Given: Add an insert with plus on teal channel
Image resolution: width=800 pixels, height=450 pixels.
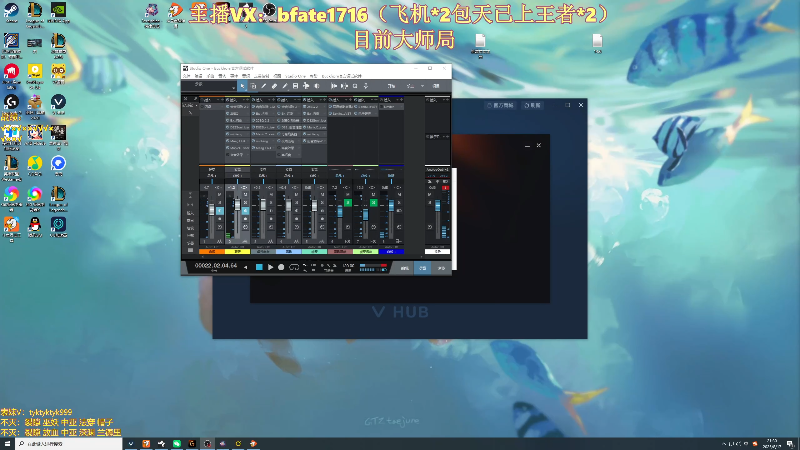Looking at the screenshot, I should [324, 100].
